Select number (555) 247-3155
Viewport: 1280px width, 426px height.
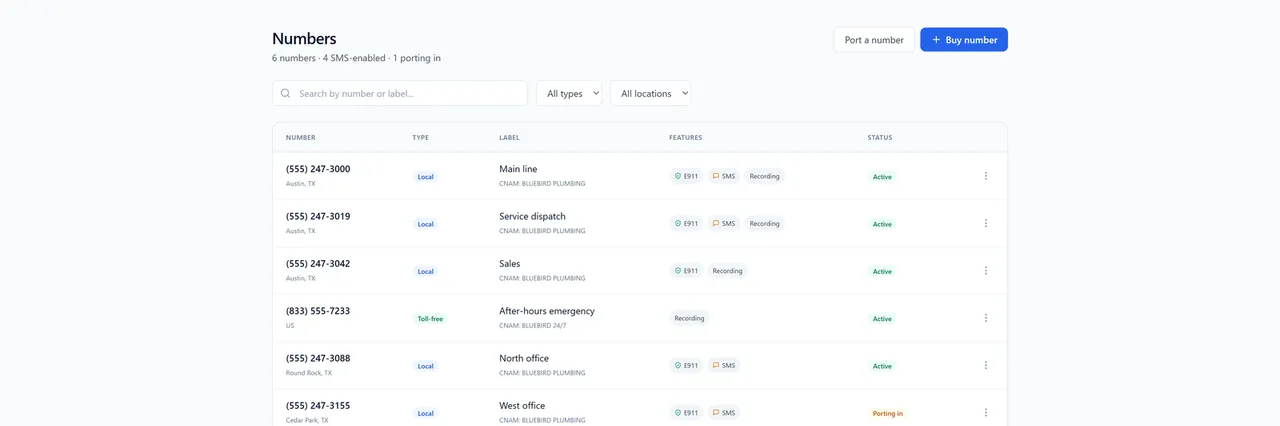click(318, 406)
